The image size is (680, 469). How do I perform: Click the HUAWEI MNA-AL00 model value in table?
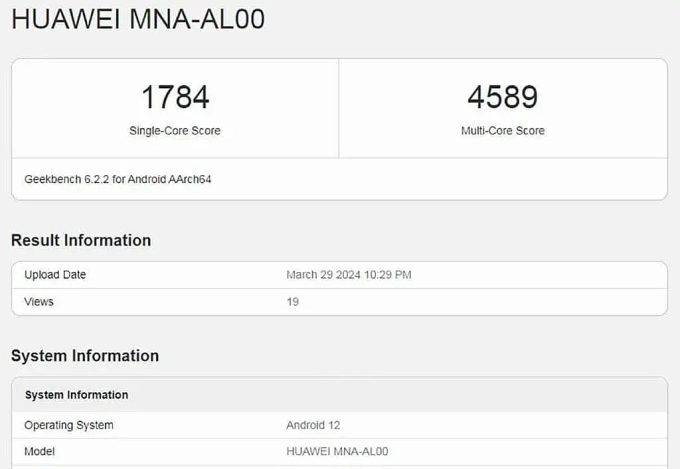(x=337, y=451)
